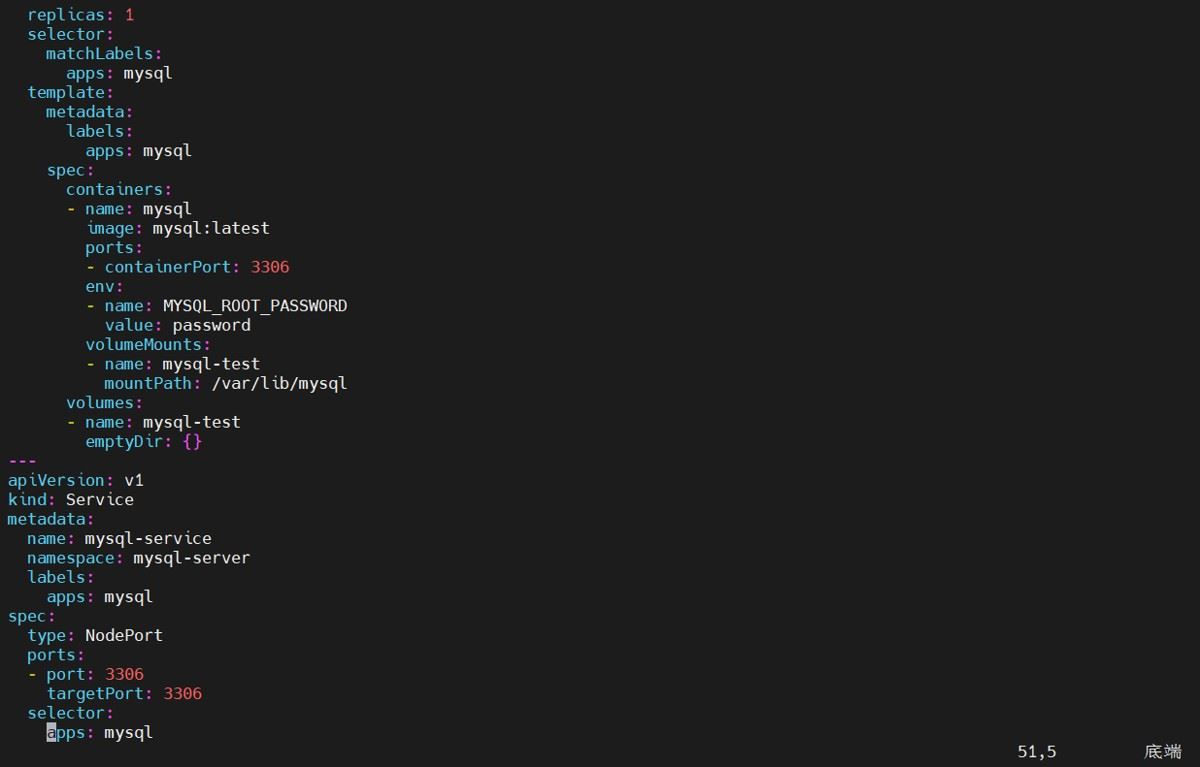Click the apiVersion v1 line

coord(75,480)
